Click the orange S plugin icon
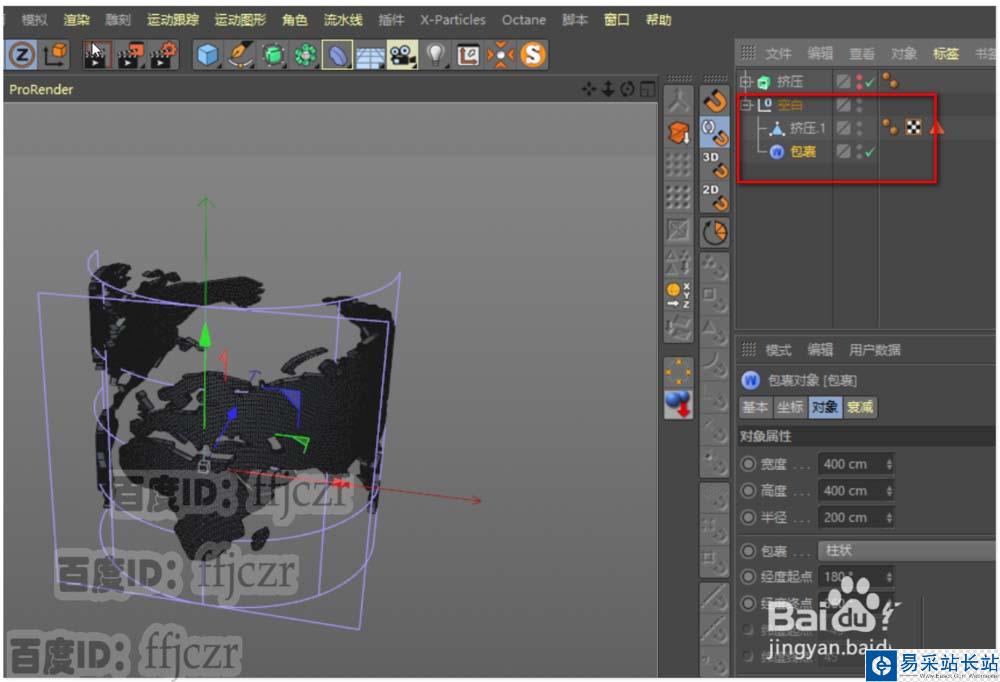The height and width of the screenshot is (682, 1000). (x=533, y=55)
